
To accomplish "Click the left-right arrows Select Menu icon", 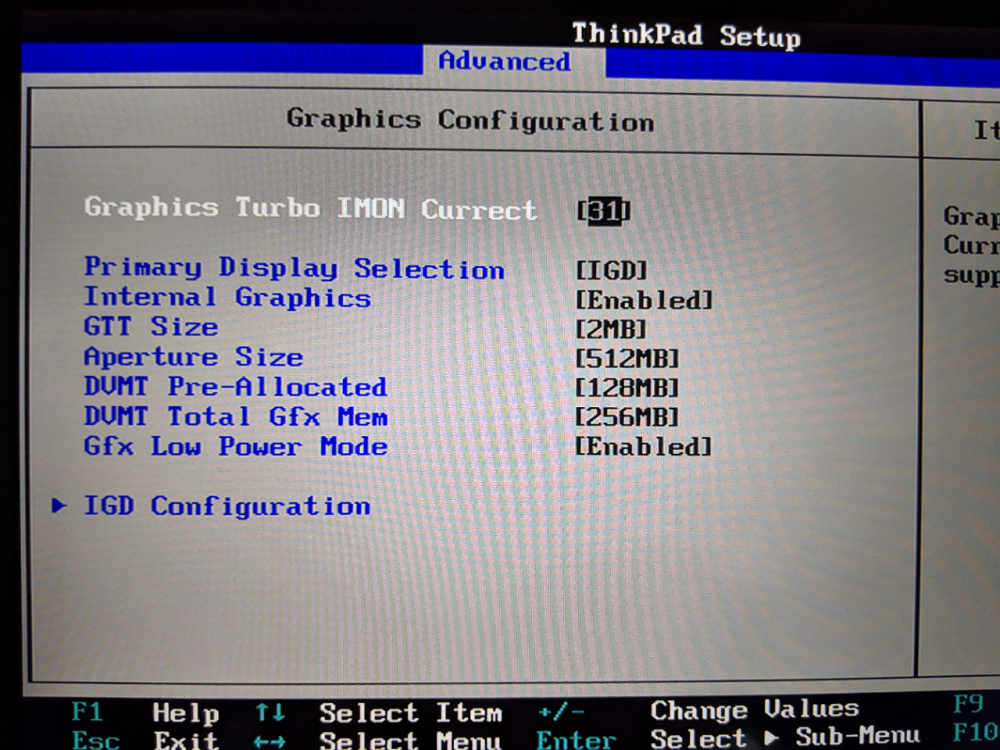I will point(270,742).
